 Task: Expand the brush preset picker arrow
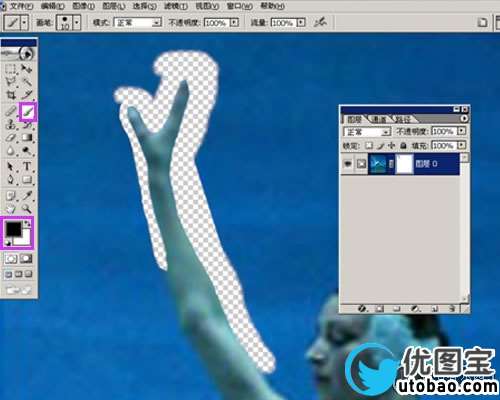77,23
